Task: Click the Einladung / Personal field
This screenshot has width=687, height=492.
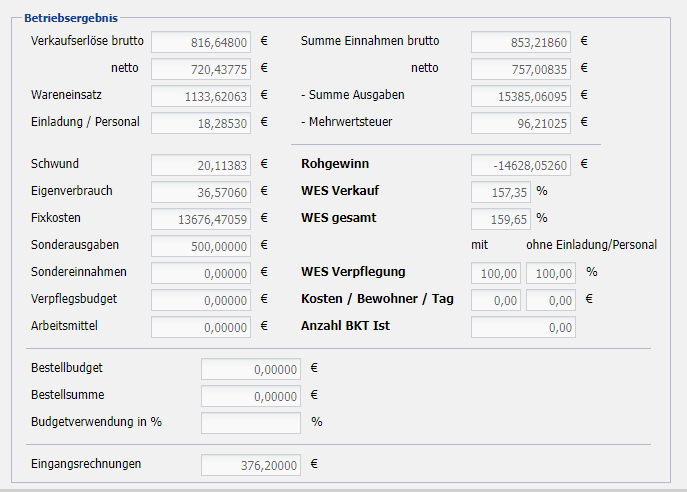Action: (x=200, y=123)
